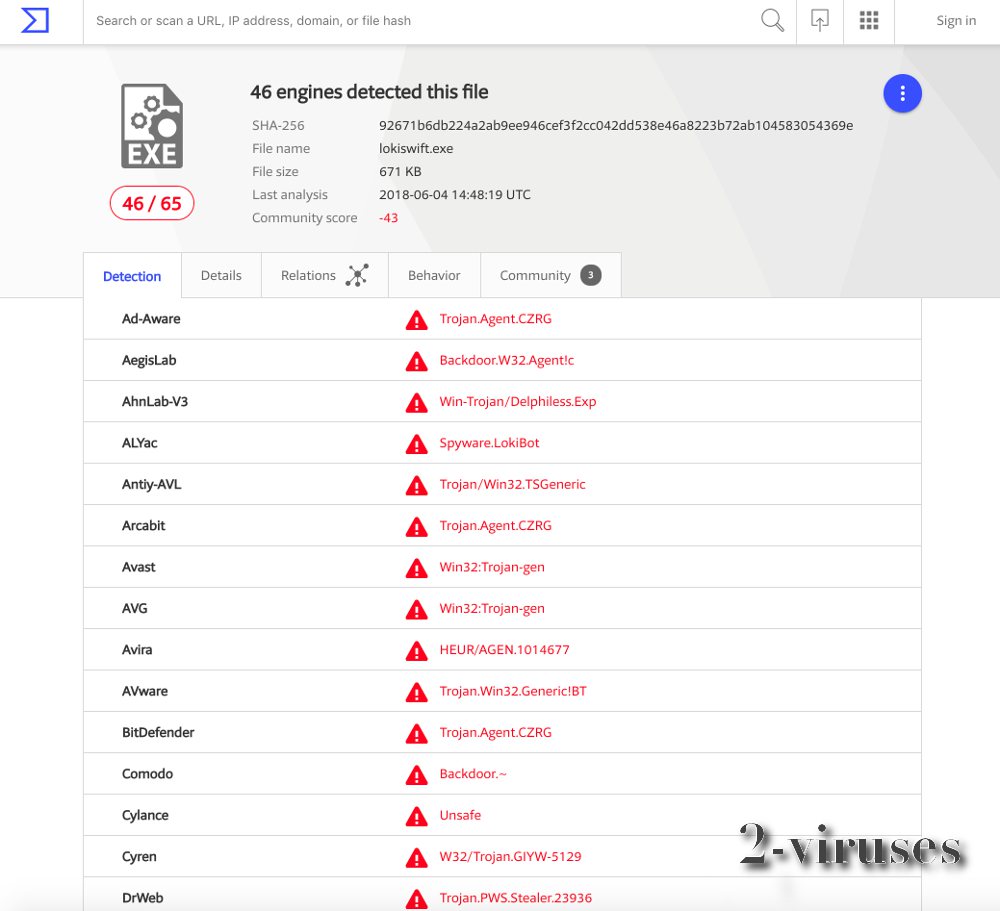This screenshot has width=1000, height=911.
Task: Click the EXE file type icon
Action: click(151, 124)
